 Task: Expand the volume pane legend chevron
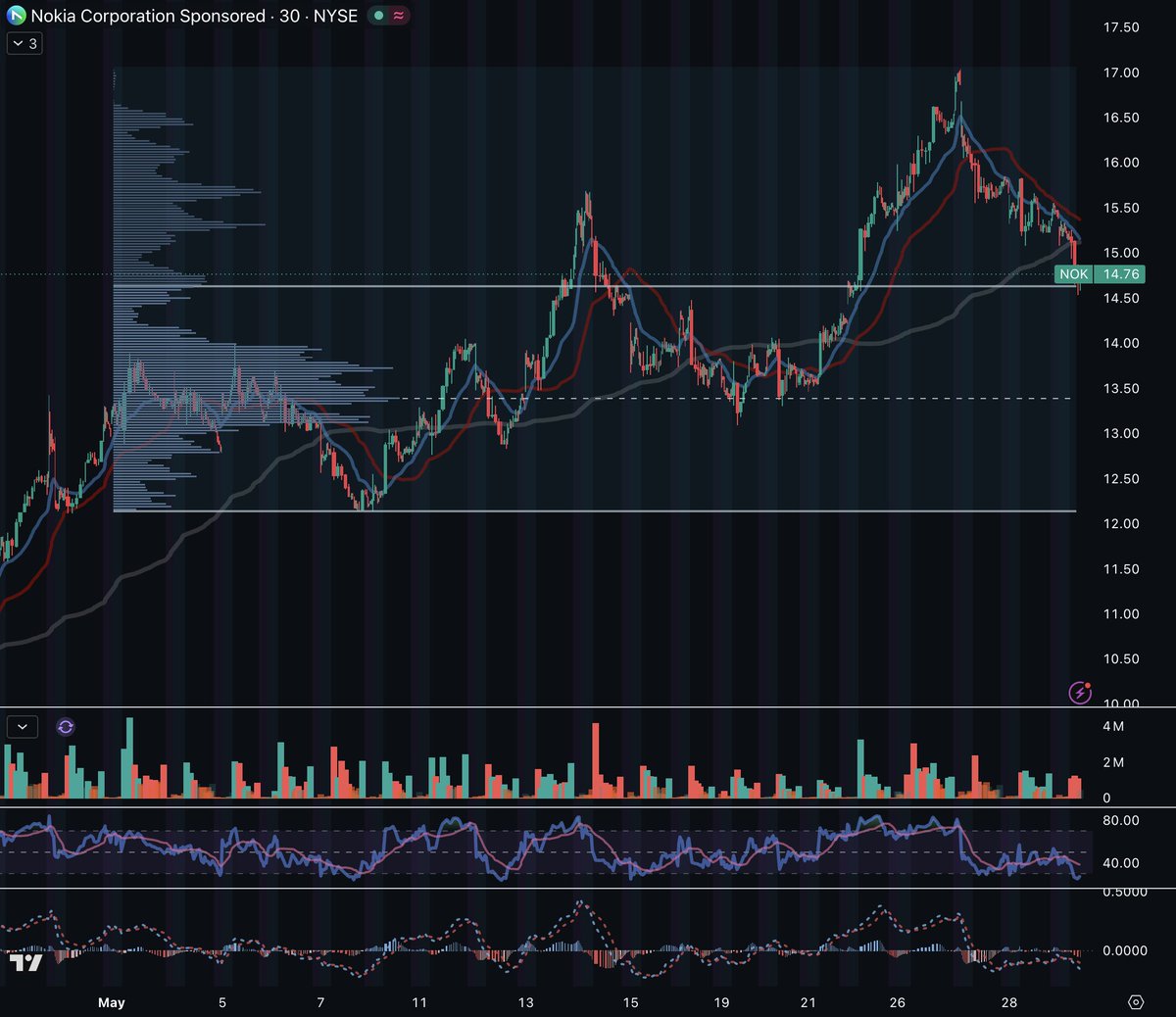[23, 727]
